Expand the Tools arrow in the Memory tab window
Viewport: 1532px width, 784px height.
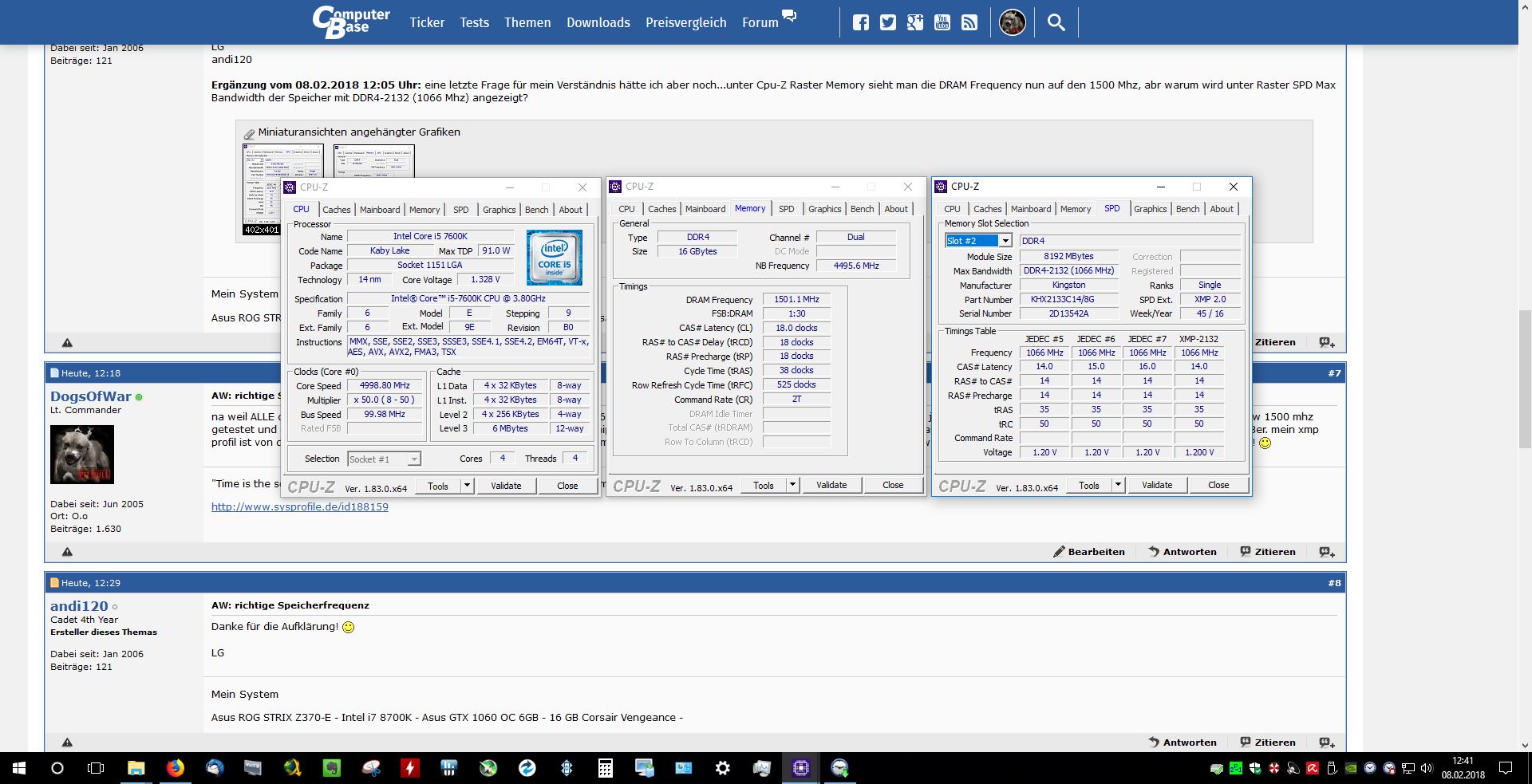tap(792, 485)
